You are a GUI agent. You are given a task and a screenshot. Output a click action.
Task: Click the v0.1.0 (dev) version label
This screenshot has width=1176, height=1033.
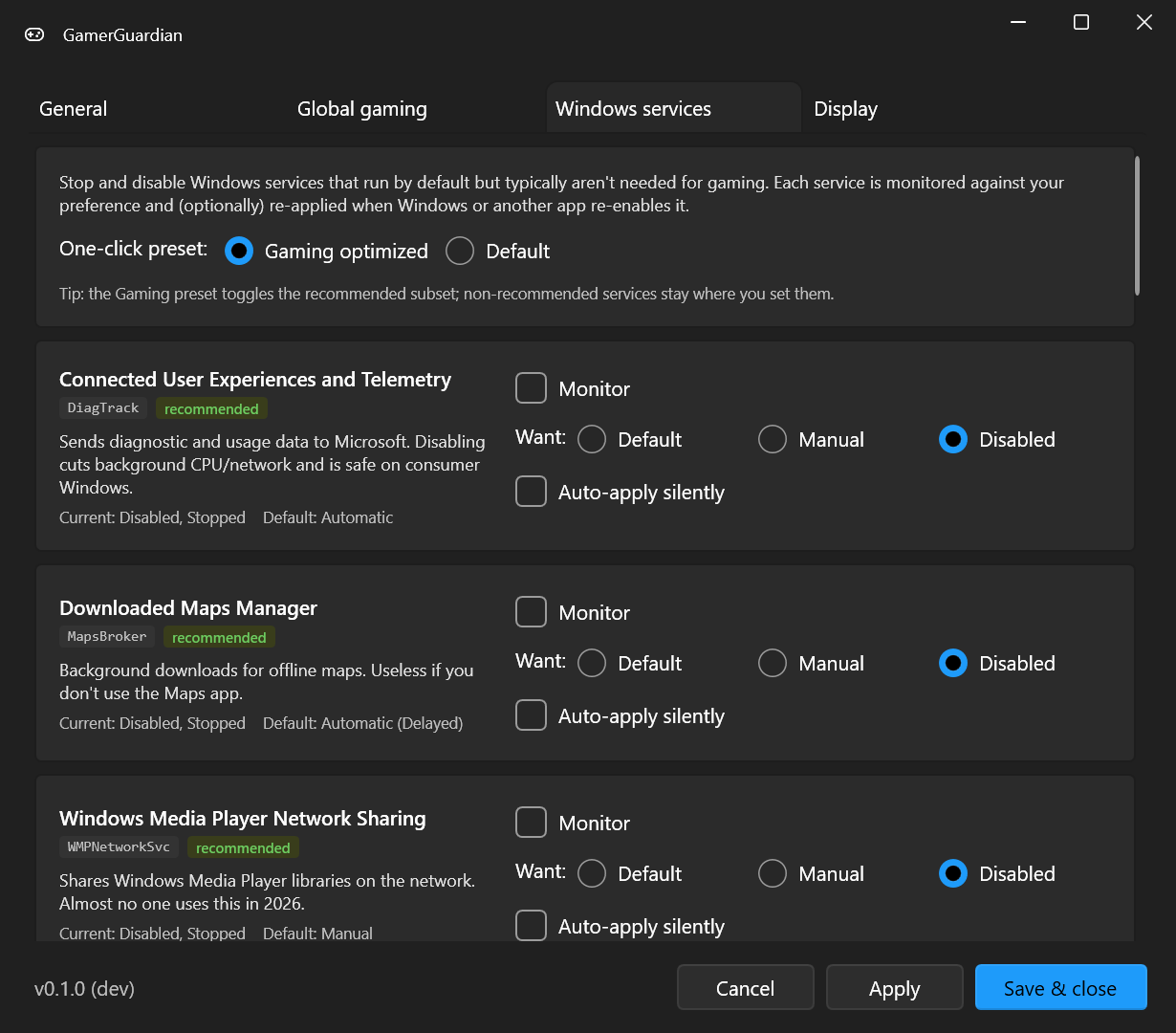pos(84,989)
